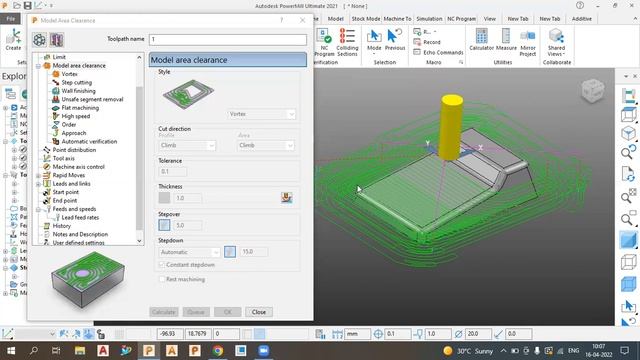The height and width of the screenshot is (360, 640).
Task: Open the Profile cut direction dropdown
Action: pos(187,145)
